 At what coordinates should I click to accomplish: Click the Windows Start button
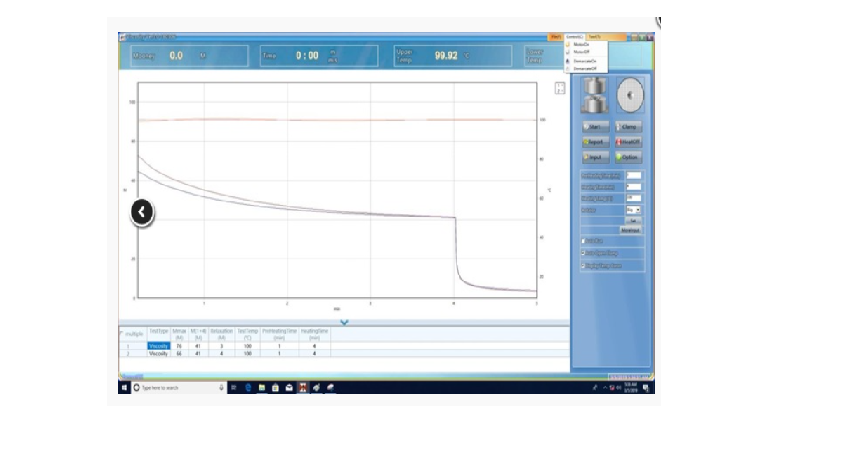(125, 387)
